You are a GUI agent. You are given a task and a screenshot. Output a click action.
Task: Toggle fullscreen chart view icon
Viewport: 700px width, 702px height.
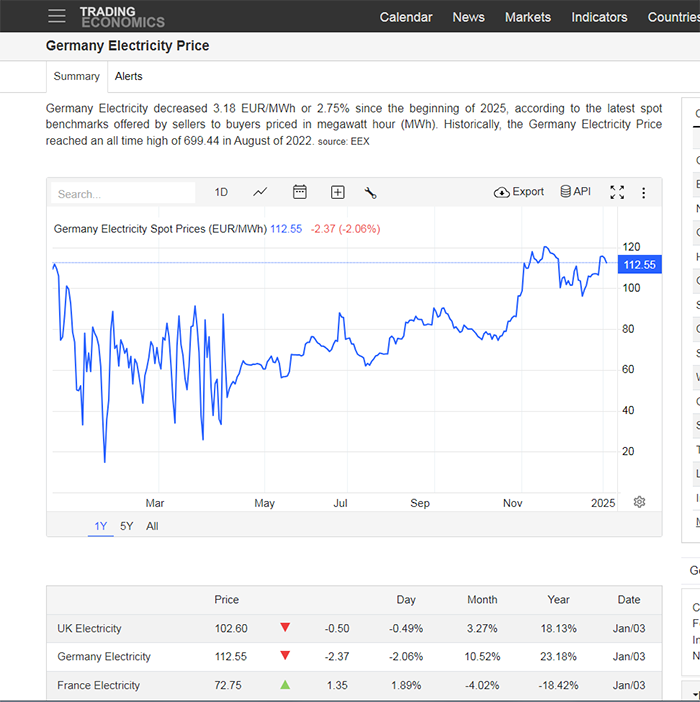[617, 193]
